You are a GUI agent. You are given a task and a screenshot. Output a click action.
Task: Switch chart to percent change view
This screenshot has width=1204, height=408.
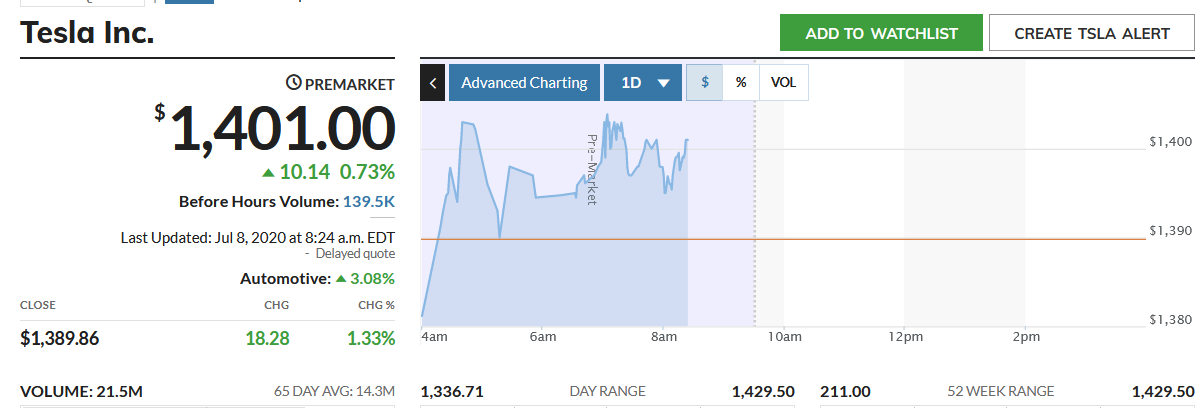pos(741,83)
